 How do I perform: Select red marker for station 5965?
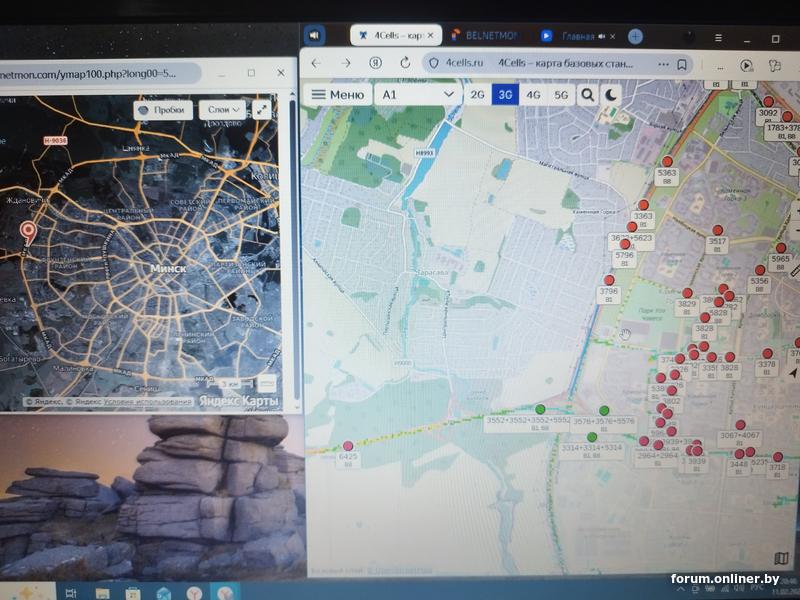click(781, 248)
